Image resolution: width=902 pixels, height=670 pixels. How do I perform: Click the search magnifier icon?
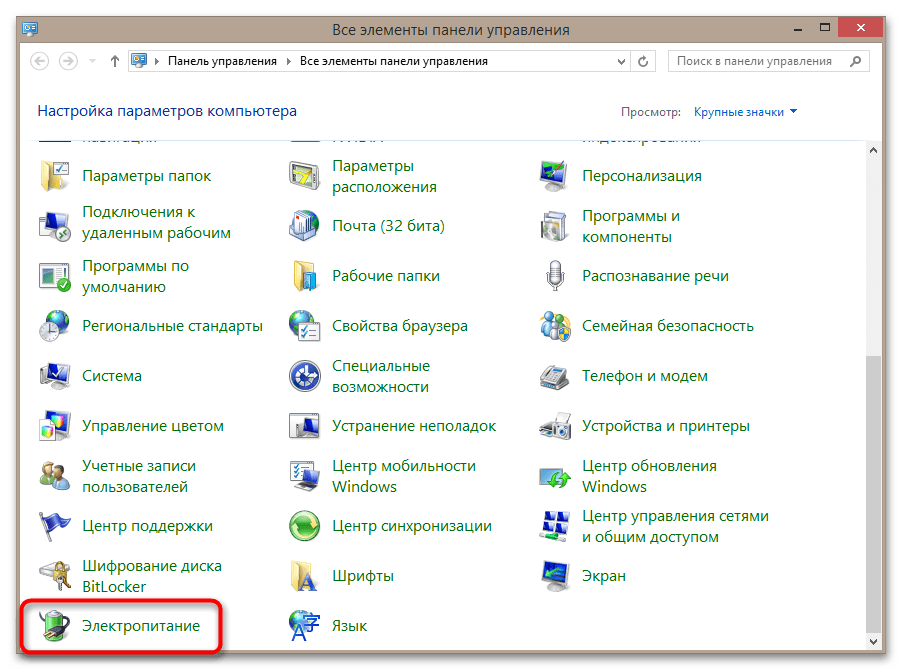tap(855, 61)
